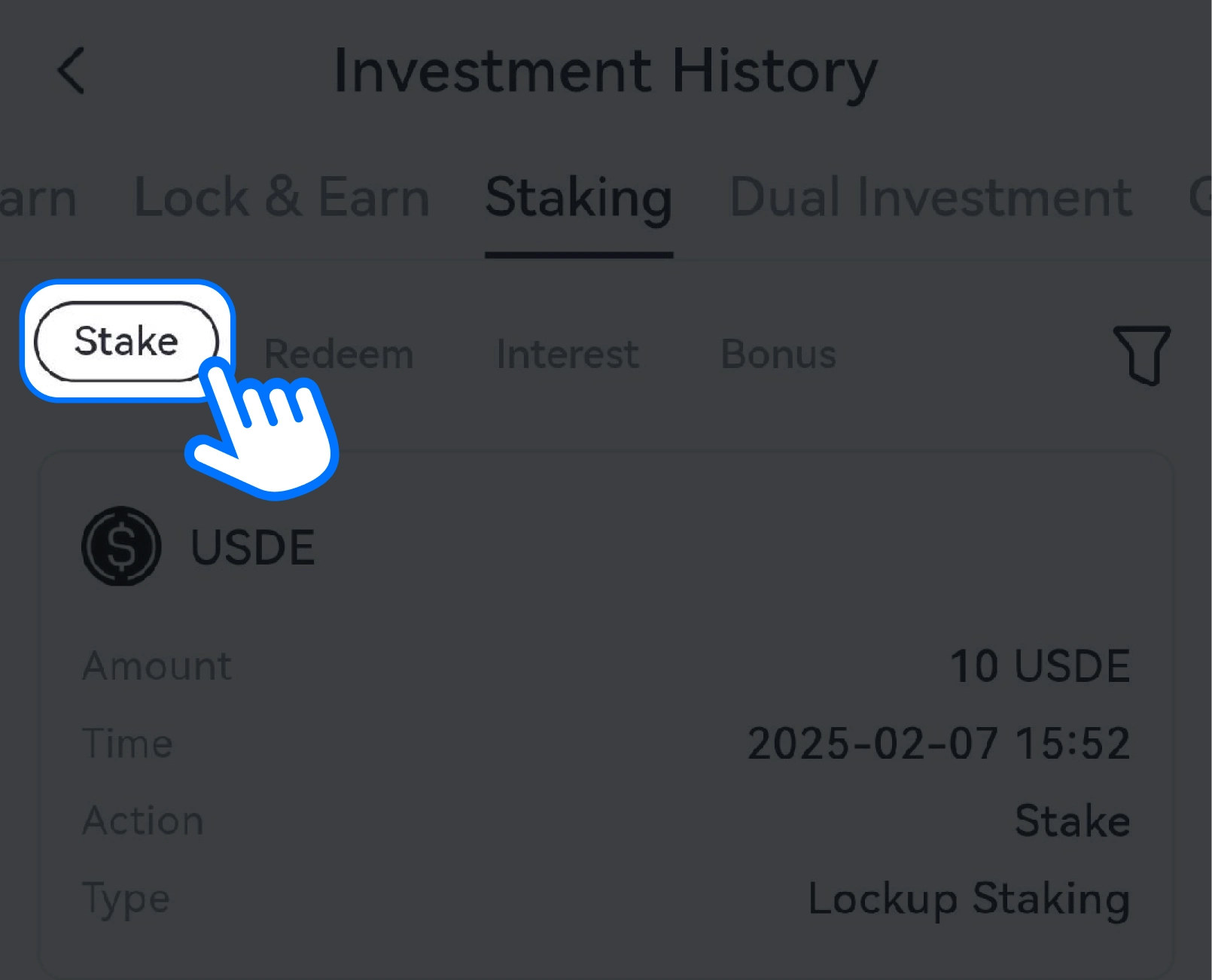This screenshot has height=980, width=1212.
Task: Select the Staking tab
Action: click(579, 198)
